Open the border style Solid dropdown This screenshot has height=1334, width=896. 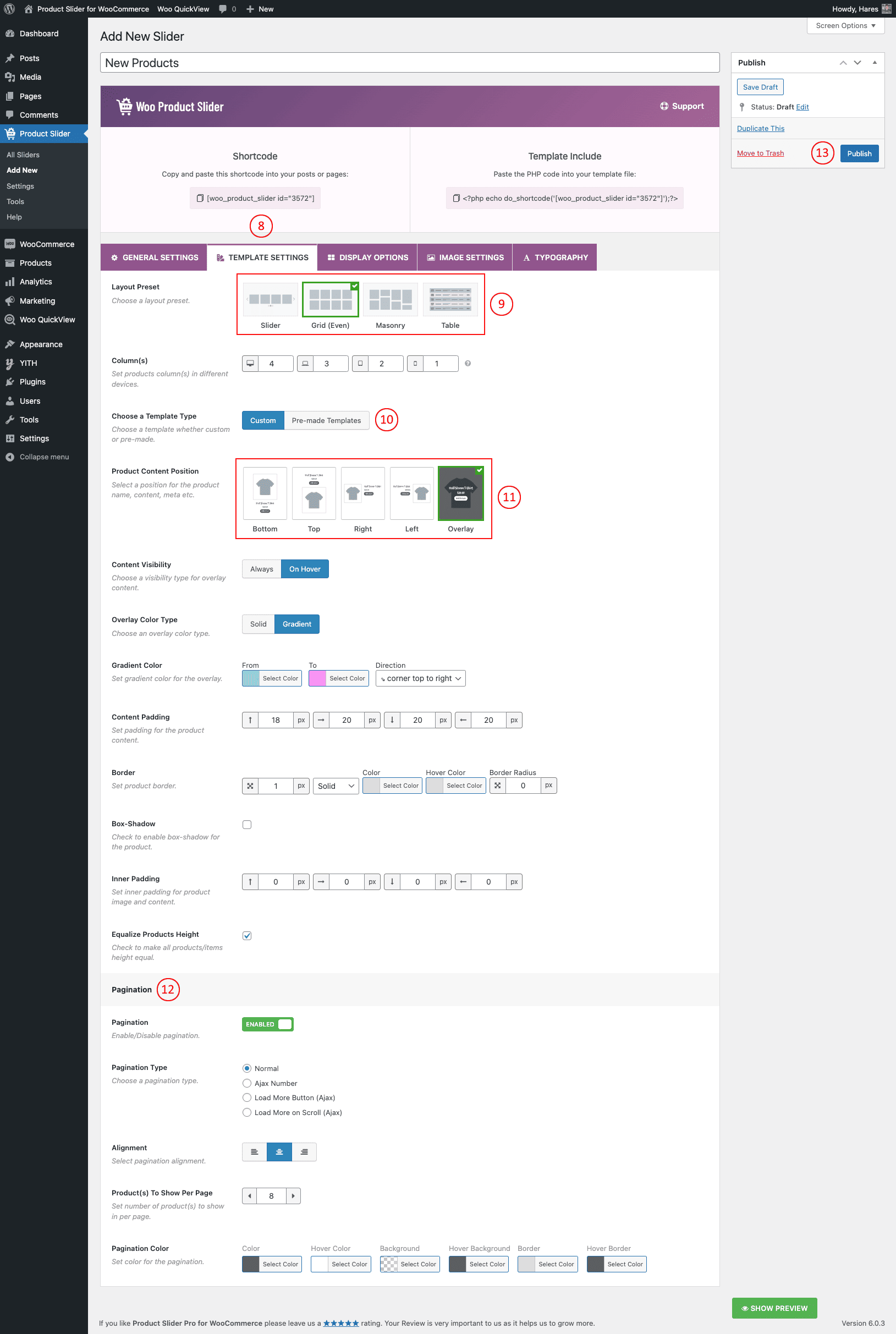(336, 786)
